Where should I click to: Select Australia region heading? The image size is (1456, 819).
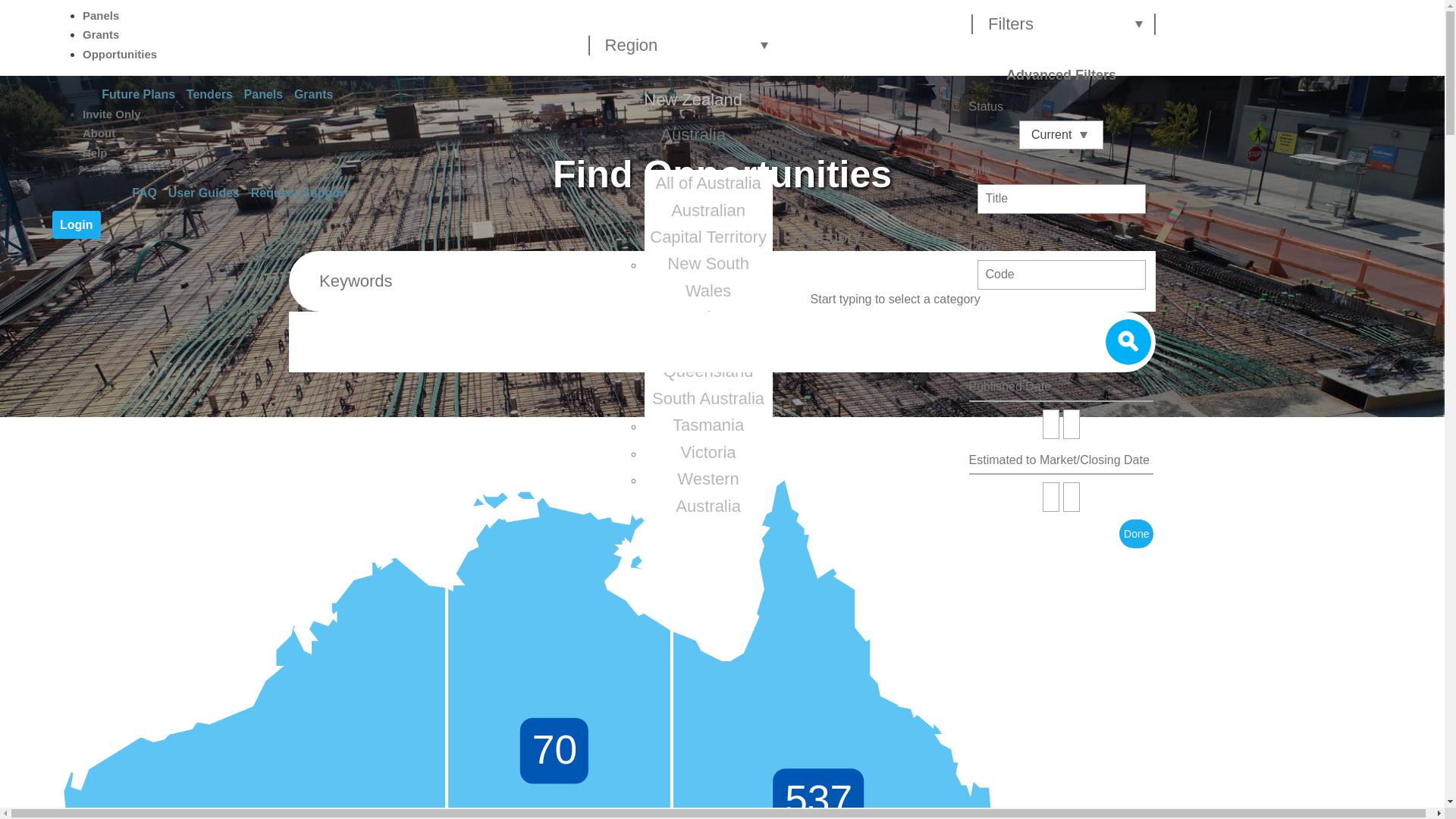693,135
